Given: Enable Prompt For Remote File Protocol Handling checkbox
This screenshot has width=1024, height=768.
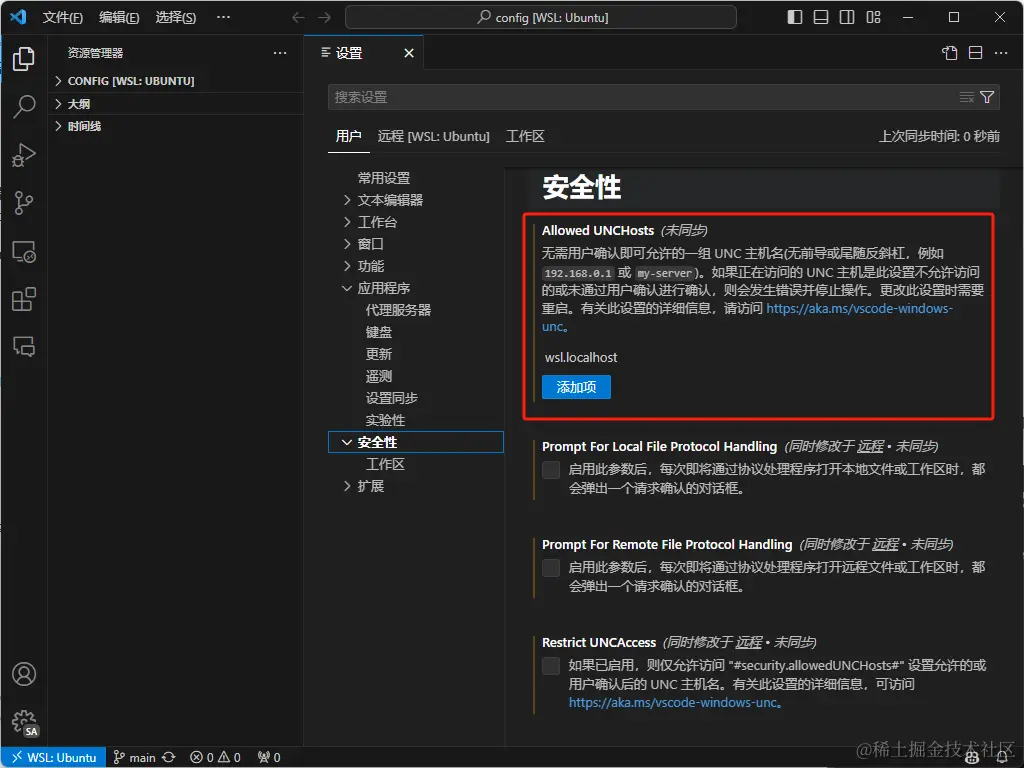Looking at the screenshot, I should 551,568.
